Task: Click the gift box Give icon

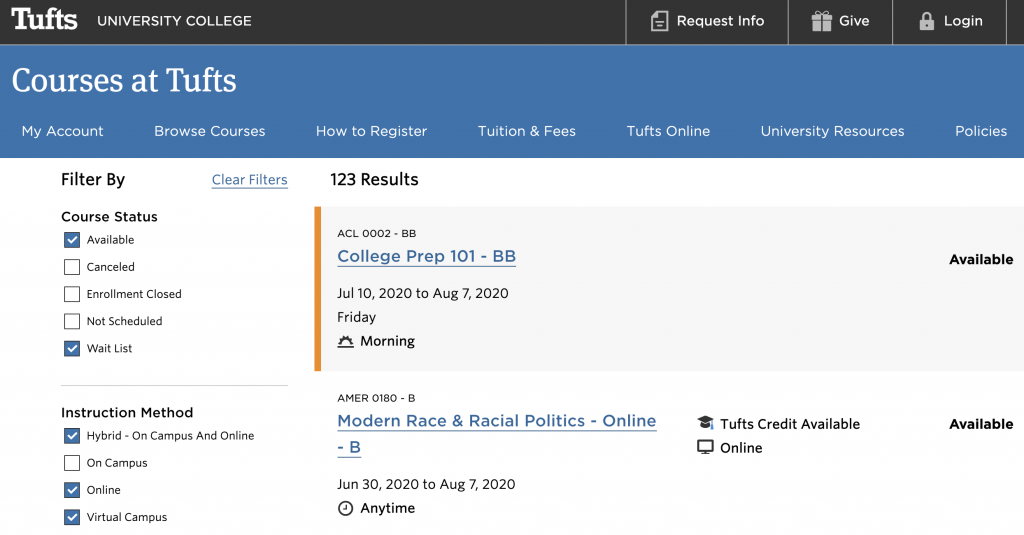Action: 821,21
